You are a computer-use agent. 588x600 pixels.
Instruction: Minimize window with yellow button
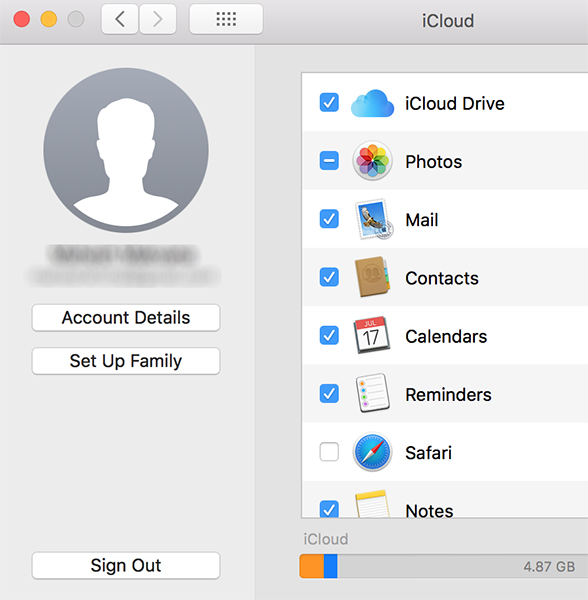(49, 19)
